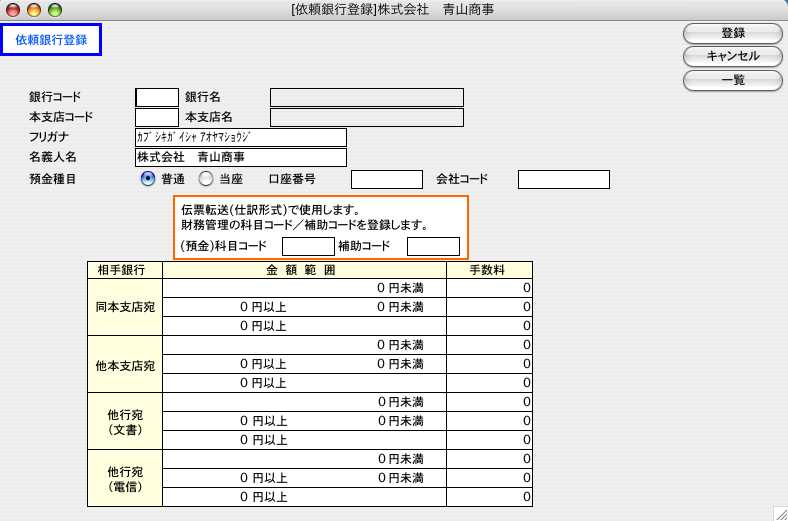Choose the 当座 deposit type radio button
Image resolution: width=788 pixels, height=521 pixels.
206,179
